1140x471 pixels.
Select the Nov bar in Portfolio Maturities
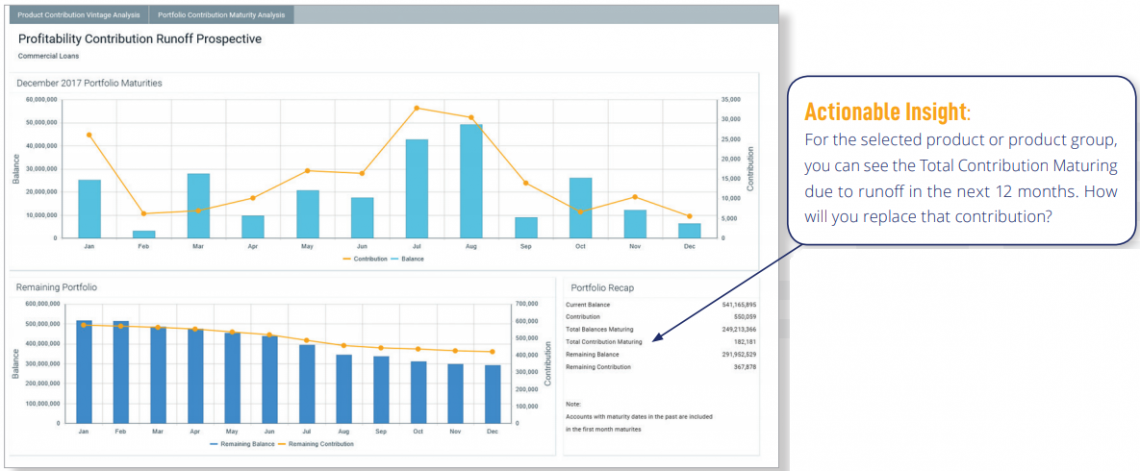pos(635,224)
